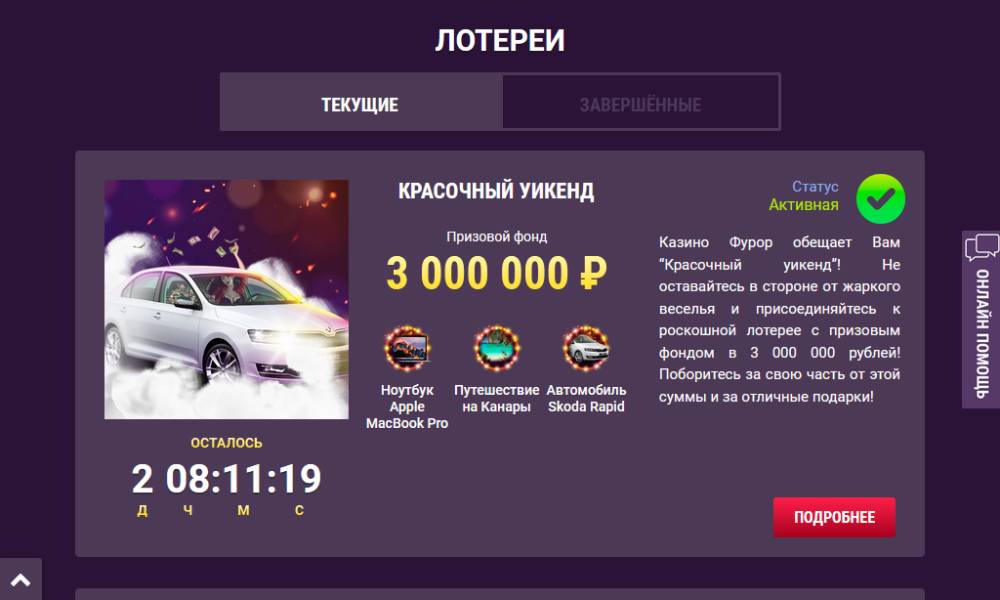Click the Canary Islands trip prize icon
Viewport: 1000px width, 600px height.
click(497, 349)
